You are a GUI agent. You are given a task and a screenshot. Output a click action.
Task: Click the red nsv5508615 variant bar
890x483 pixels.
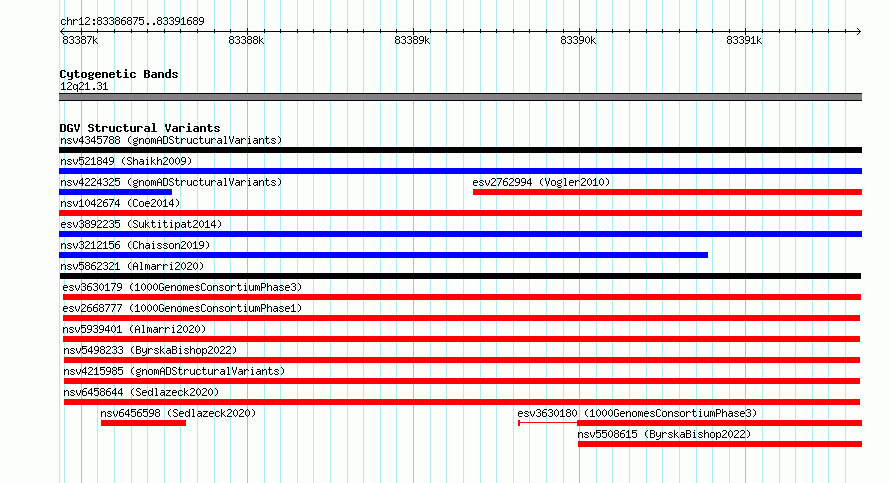coord(720,444)
